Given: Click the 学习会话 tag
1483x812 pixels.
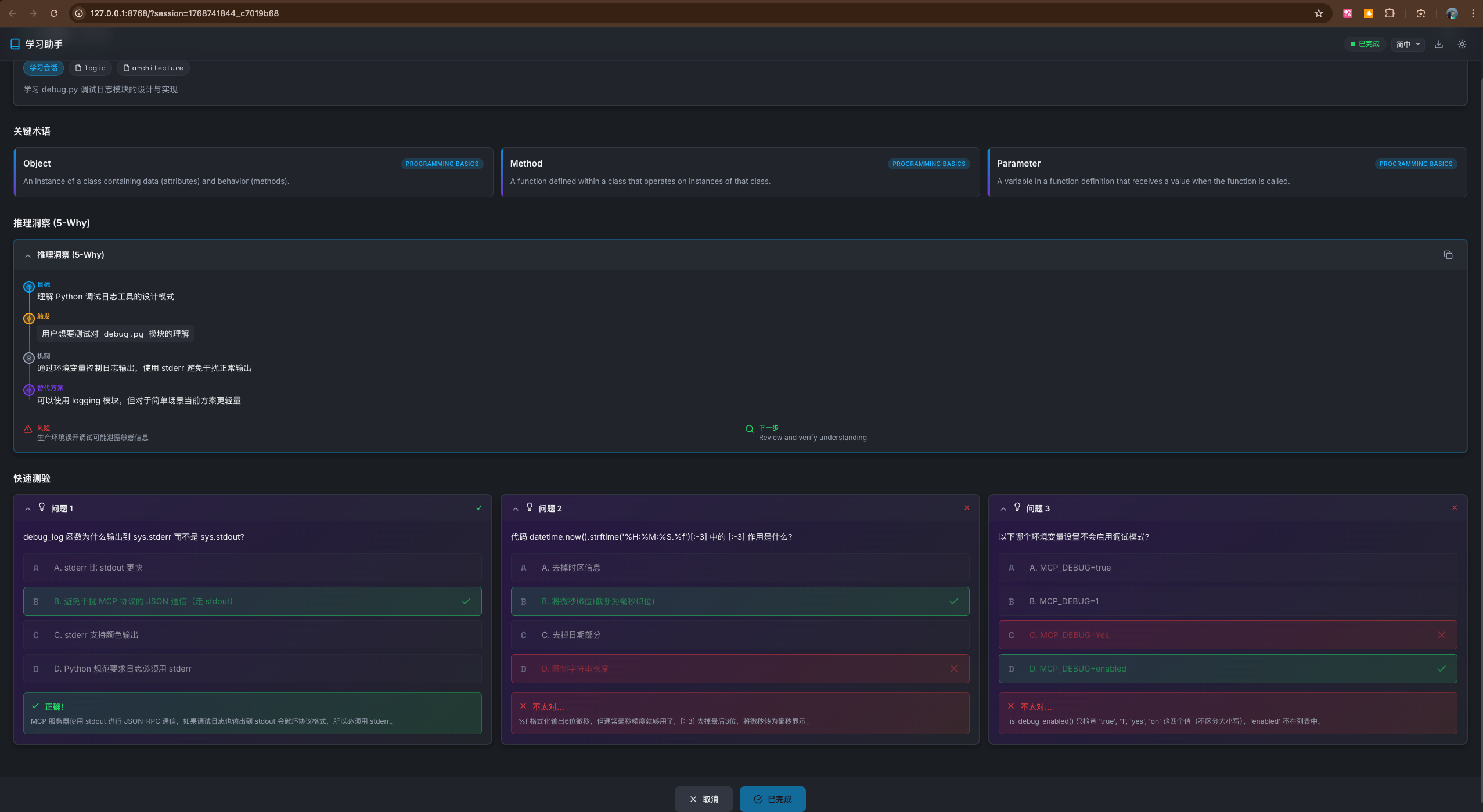Looking at the screenshot, I should [44, 68].
